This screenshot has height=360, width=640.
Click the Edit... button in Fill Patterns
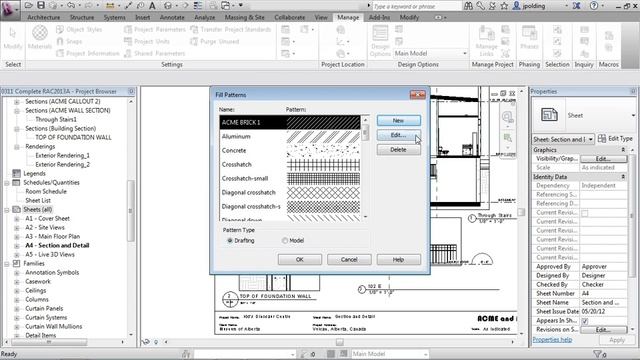point(398,135)
